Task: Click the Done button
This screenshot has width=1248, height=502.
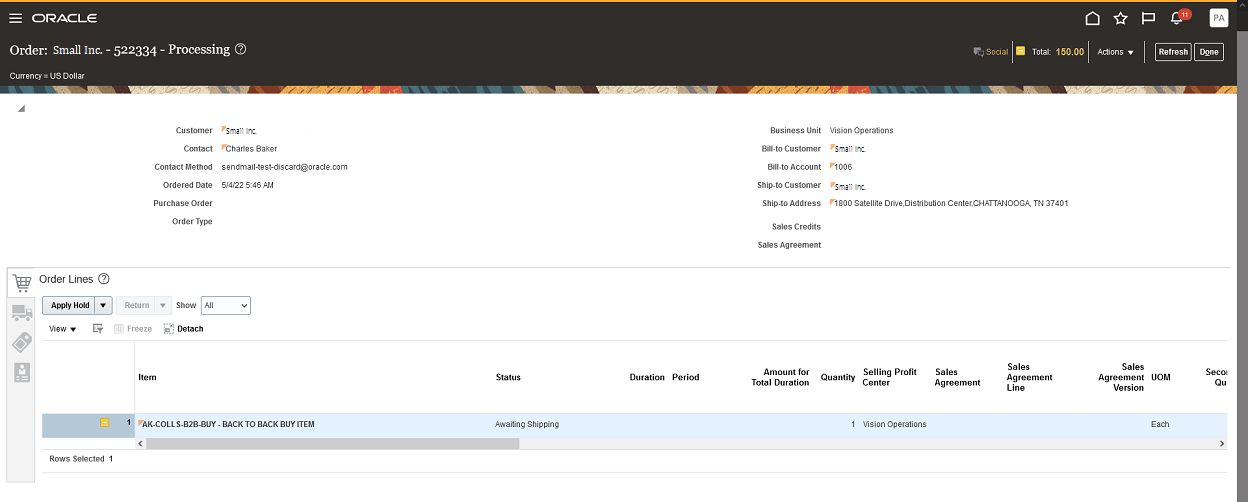Action: [x=1209, y=52]
